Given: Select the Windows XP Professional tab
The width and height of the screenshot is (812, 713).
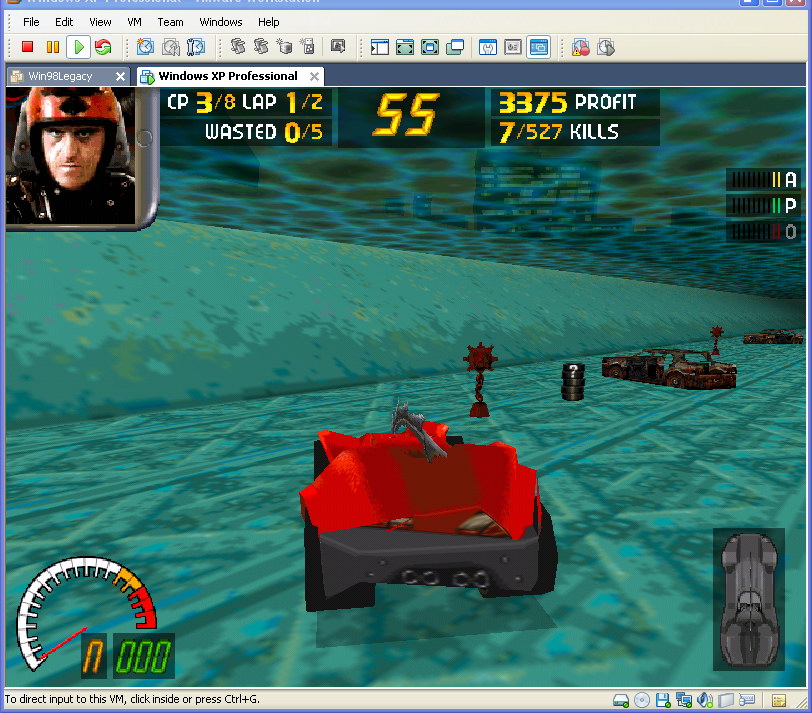Looking at the screenshot, I should (x=228, y=76).
